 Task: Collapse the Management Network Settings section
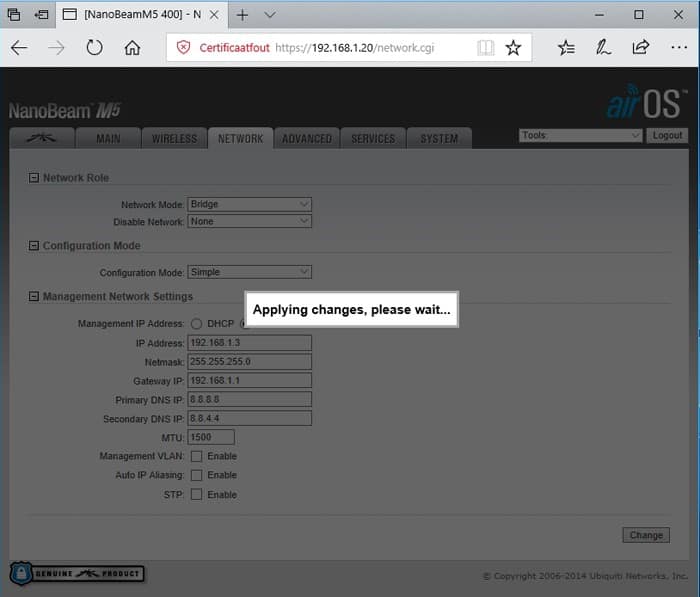coord(33,296)
